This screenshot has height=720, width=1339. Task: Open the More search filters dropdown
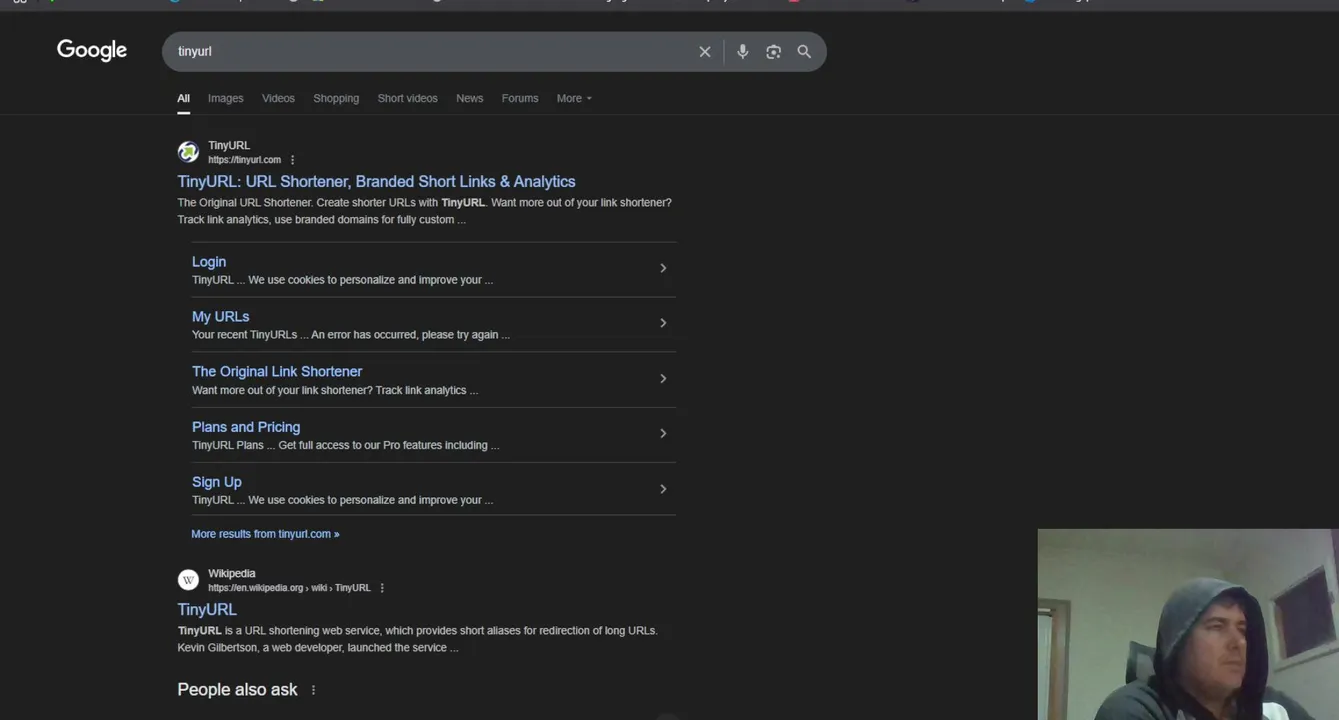click(x=574, y=98)
